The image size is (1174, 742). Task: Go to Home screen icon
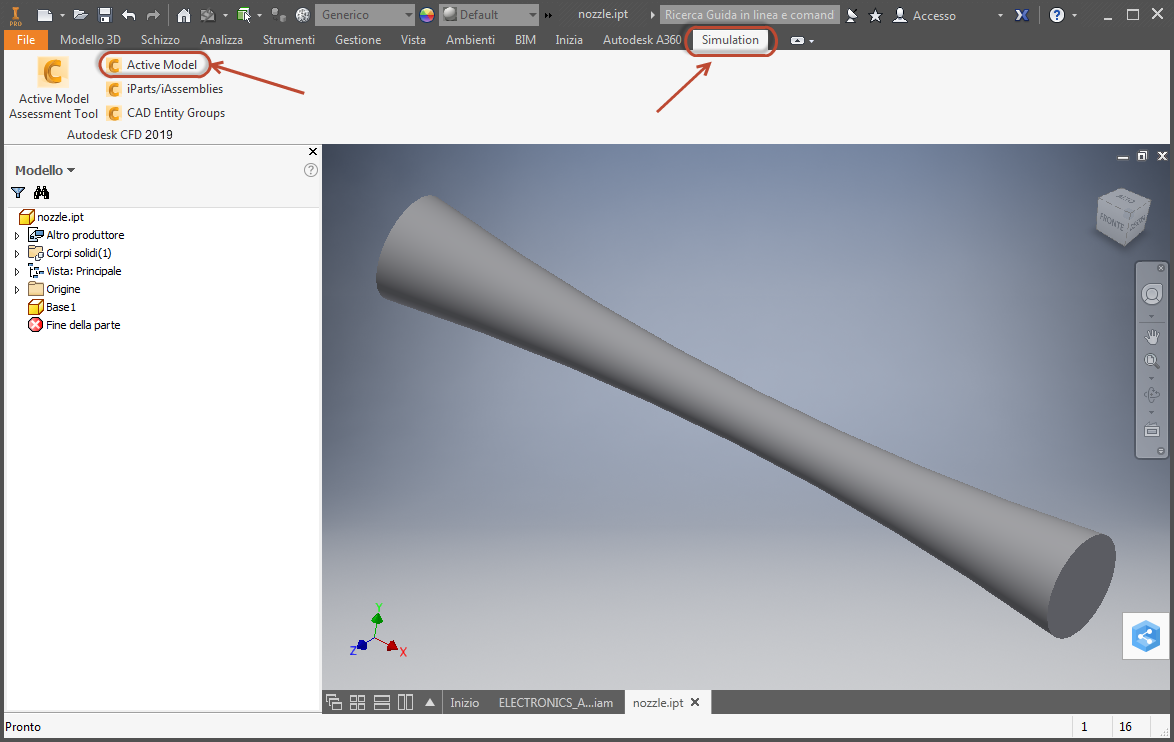(183, 15)
